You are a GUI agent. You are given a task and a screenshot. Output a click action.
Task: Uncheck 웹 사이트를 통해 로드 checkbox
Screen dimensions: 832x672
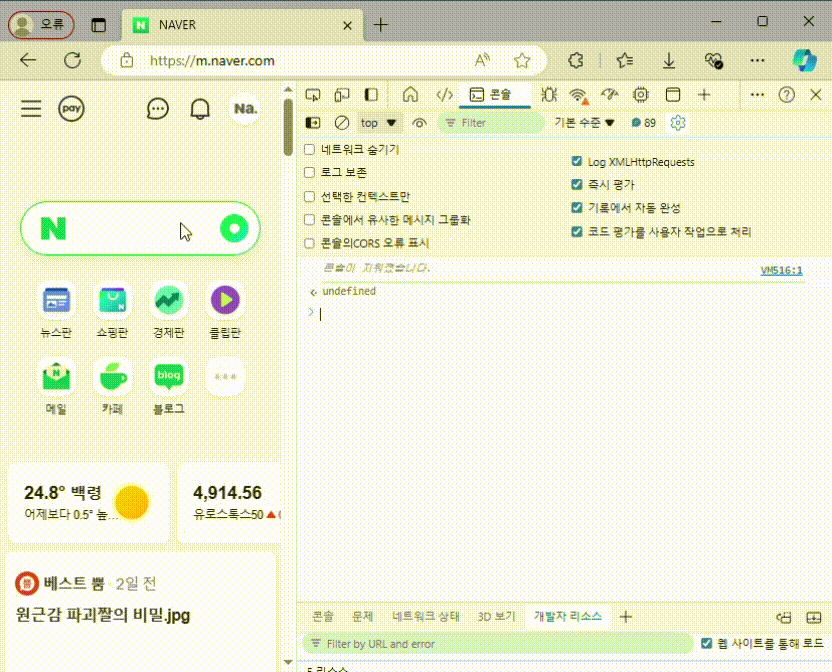tap(706, 643)
